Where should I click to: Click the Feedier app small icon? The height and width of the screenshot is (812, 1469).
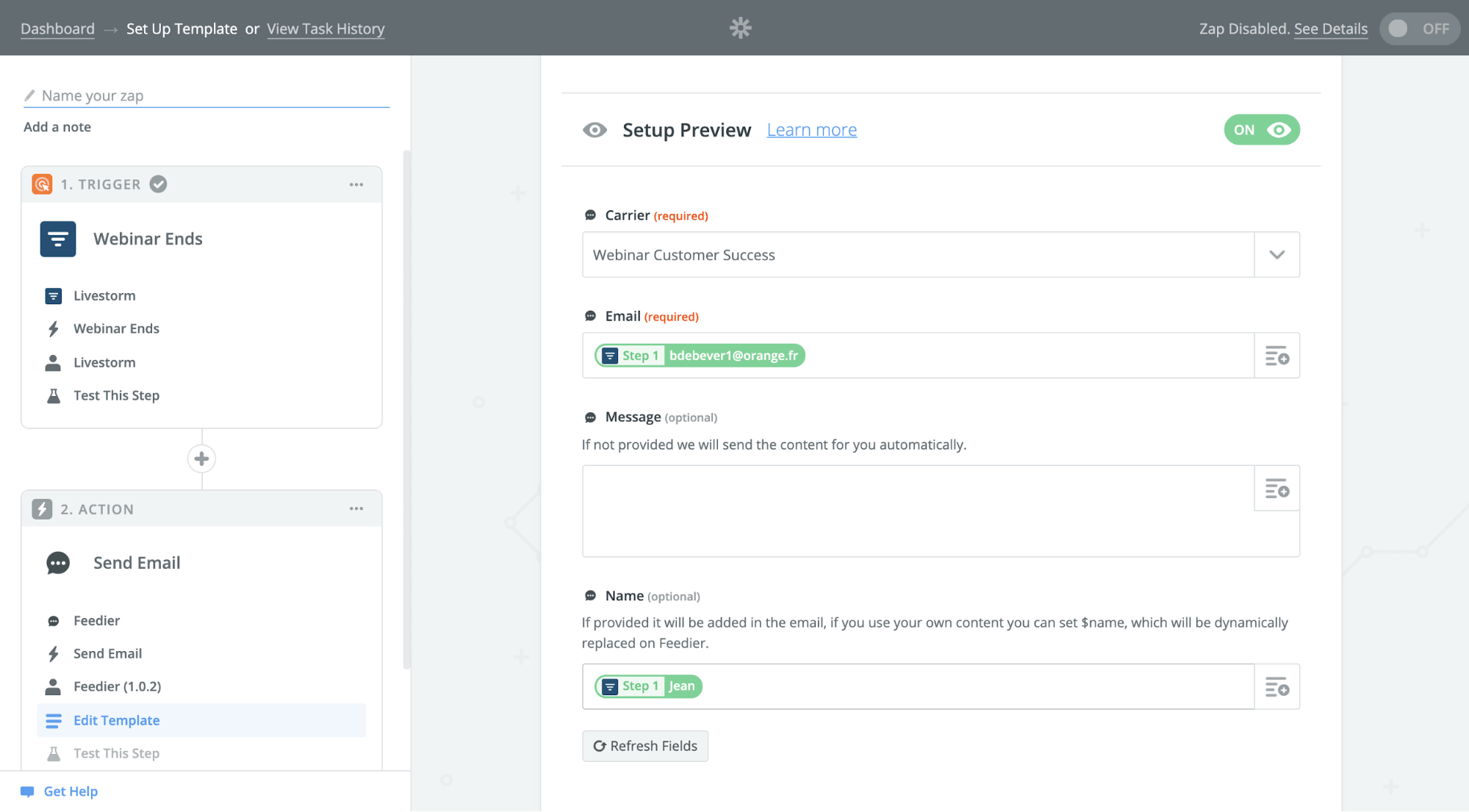tap(53, 622)
